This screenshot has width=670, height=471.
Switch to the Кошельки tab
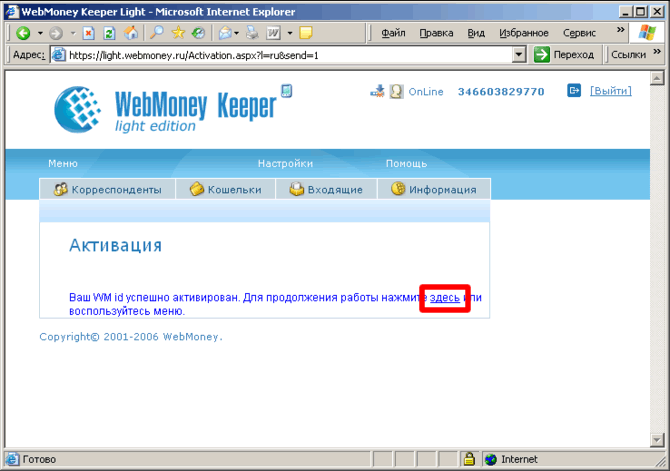tap(226, 189)
